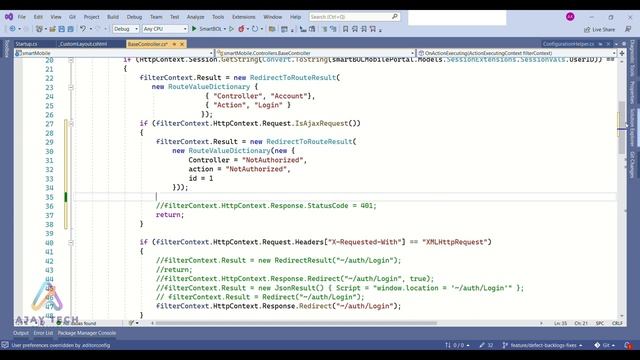This screenshot has width=640, height=360.
Task: Click the vertical scrollbar thumb of the editor
Action: coord(621,127)
